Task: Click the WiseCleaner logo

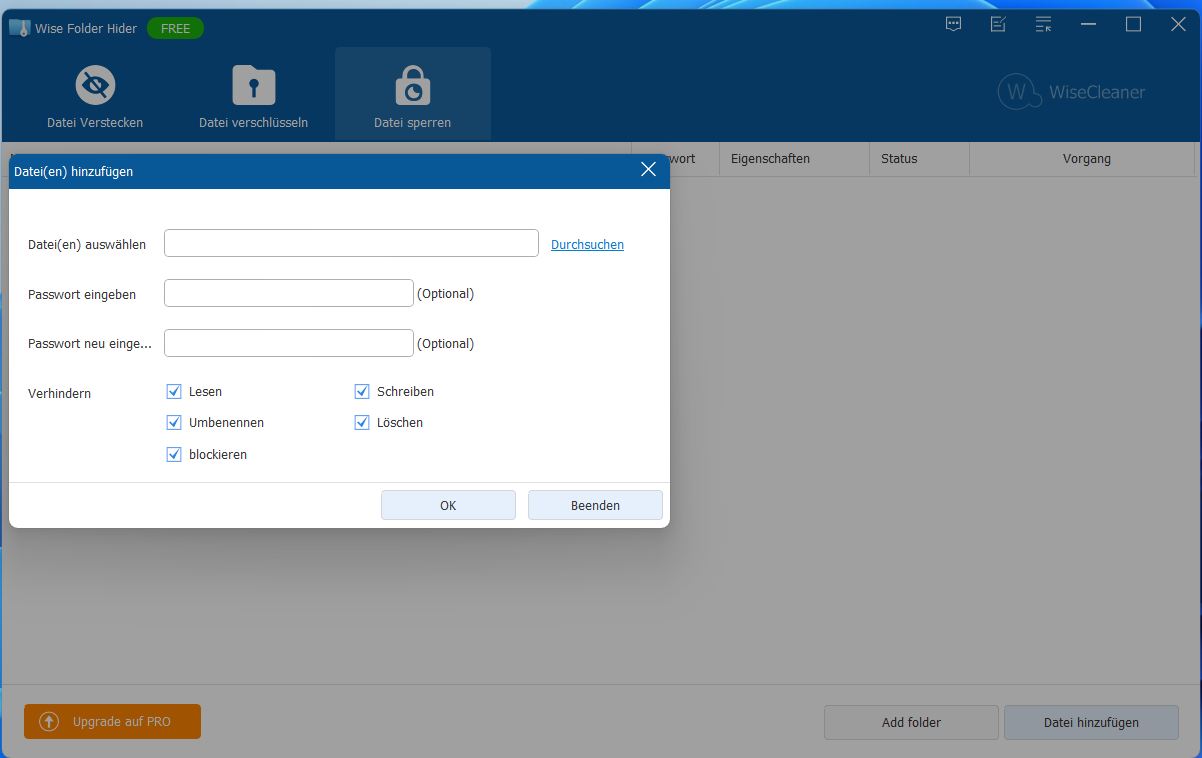Action: (1071, 92)
